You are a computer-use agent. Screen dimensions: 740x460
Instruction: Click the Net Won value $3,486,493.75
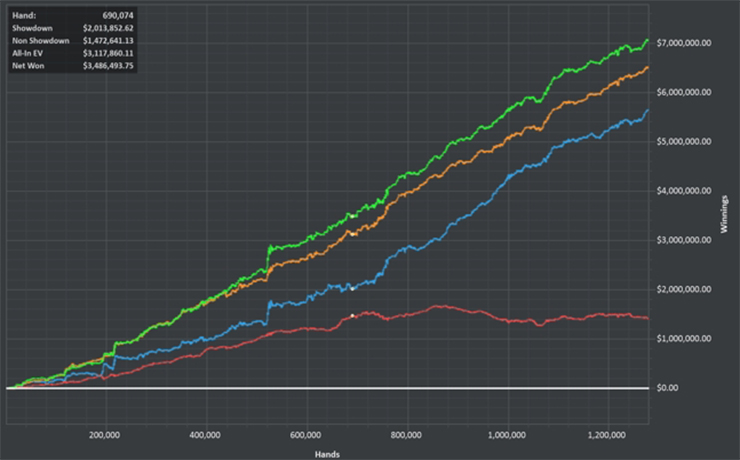(108, 66)
